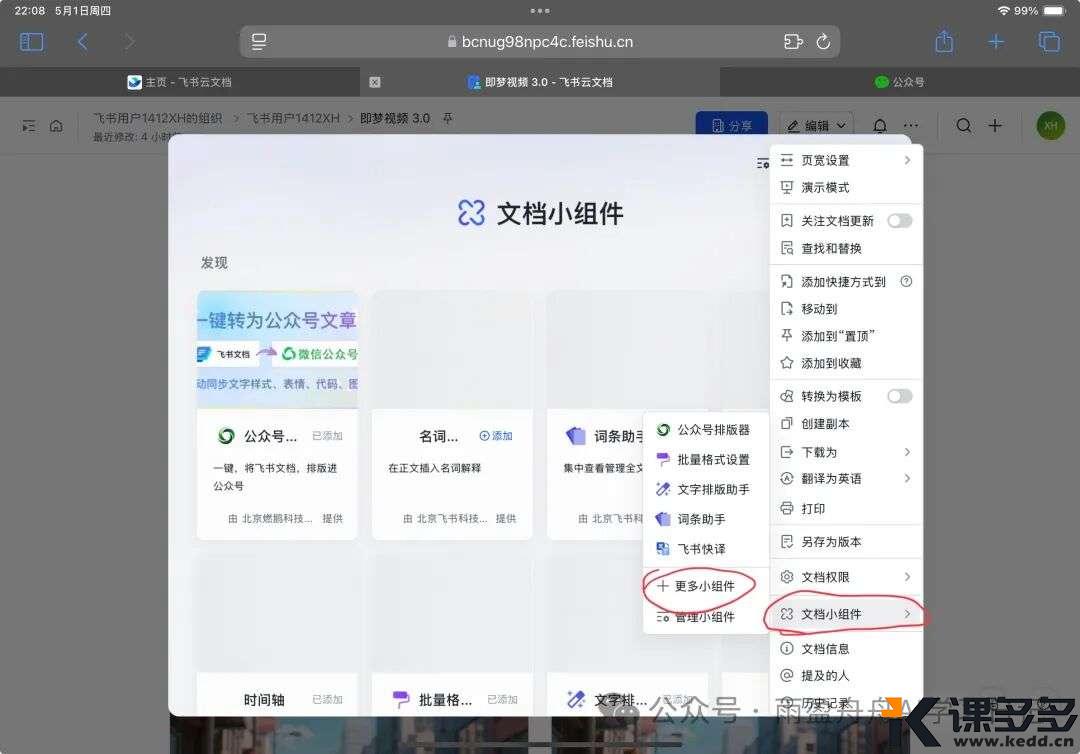This screenshot has height=754, width=1080.
Task: Click the home icon in Feishu toolbar
Action: click(56, 126)
